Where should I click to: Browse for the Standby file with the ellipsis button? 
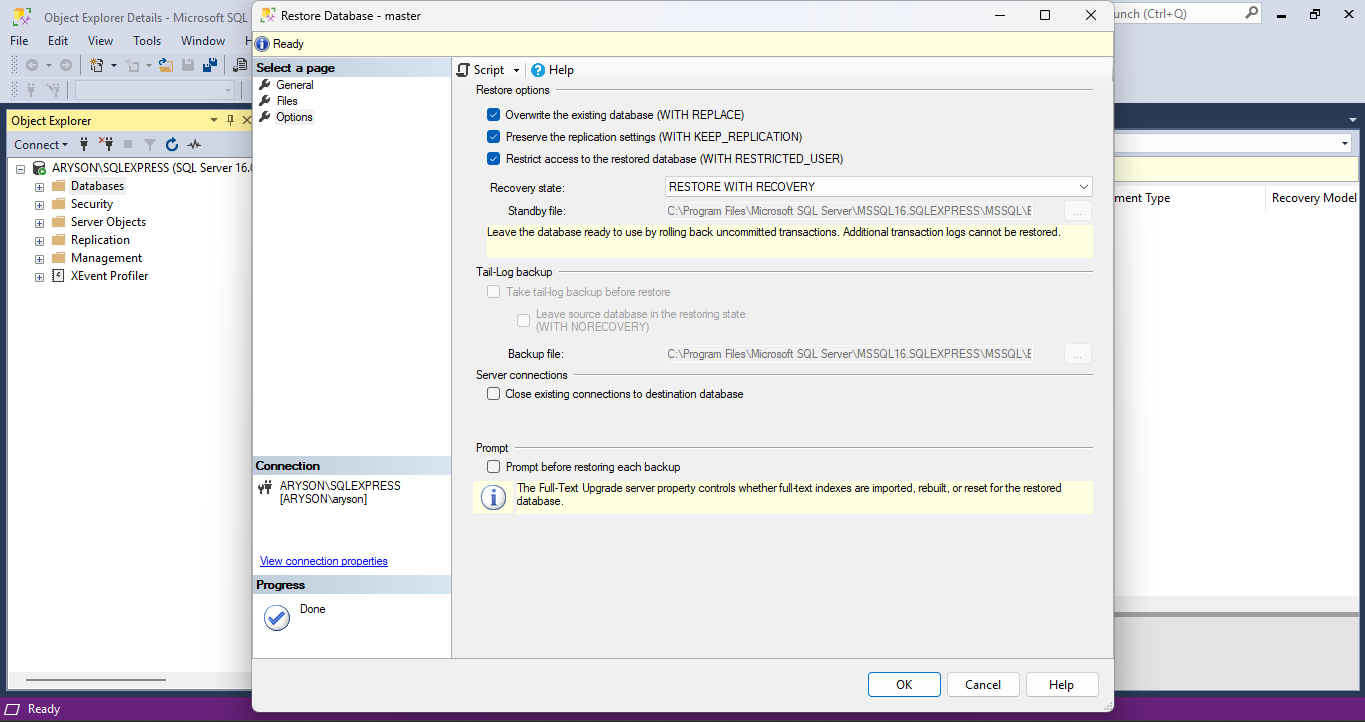1077,210
